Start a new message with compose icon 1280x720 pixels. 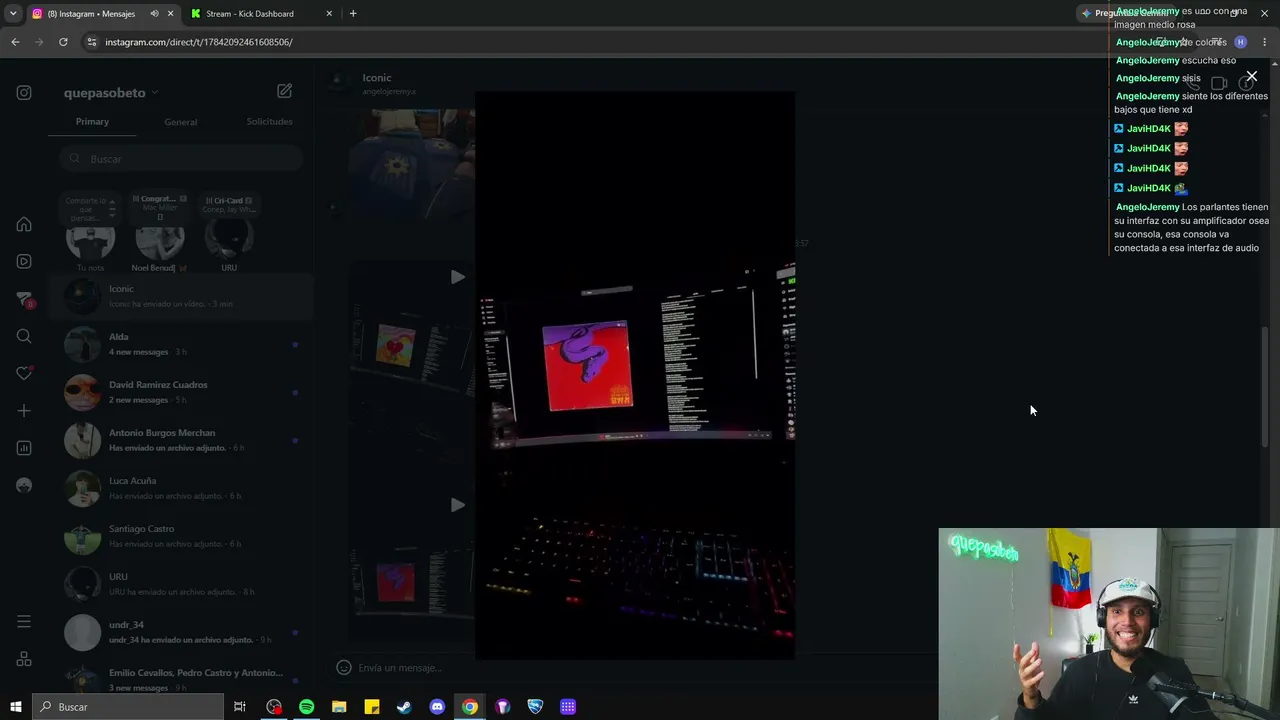pyautogui.click(x=284, y=91)
